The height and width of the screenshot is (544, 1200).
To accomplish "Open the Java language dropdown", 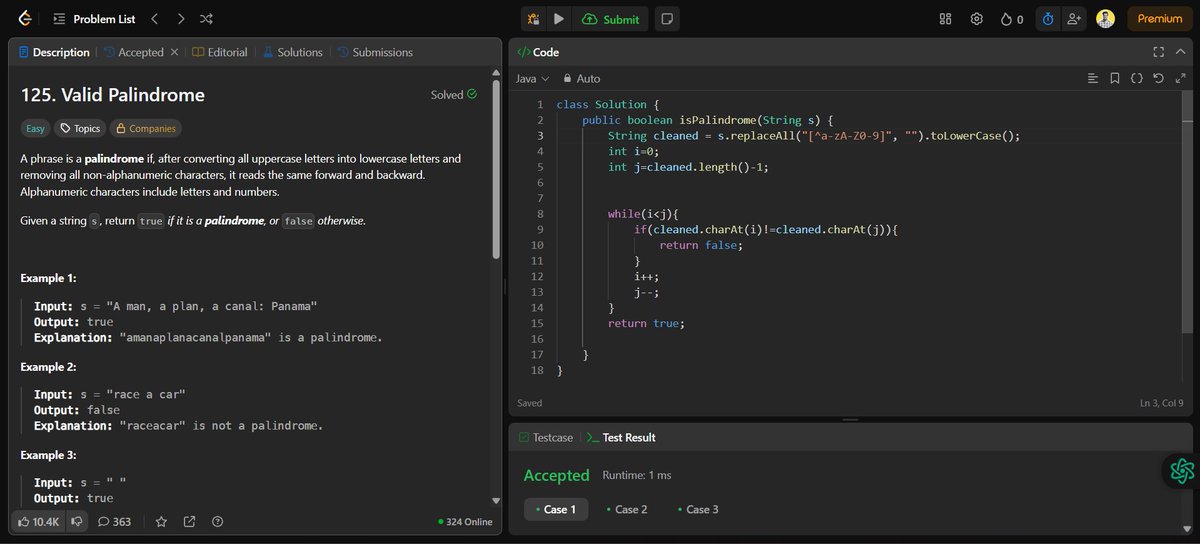I will click(x=532, y=78).
